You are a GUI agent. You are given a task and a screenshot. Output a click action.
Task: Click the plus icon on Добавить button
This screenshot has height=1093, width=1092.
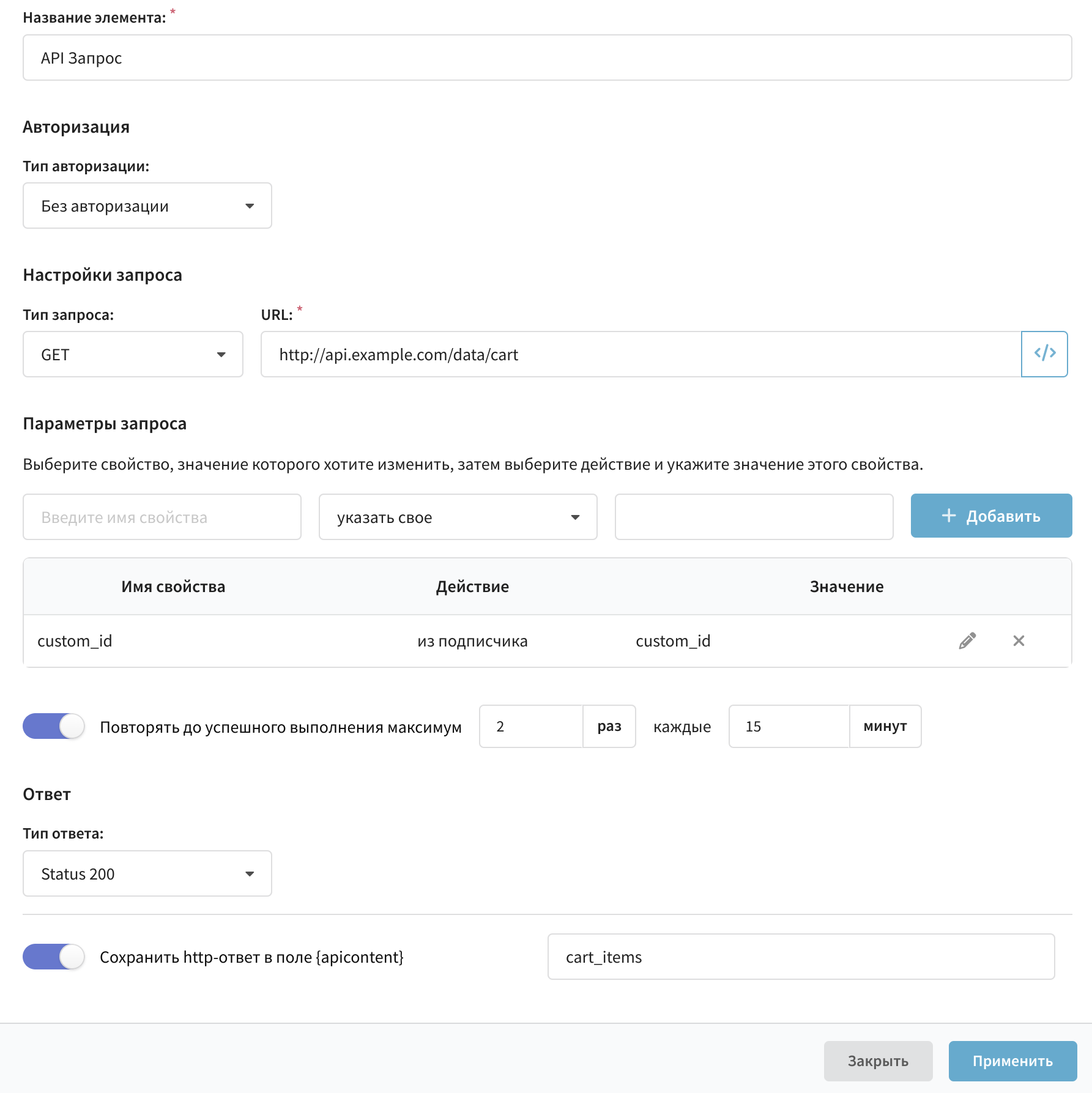tap(948, 516)
